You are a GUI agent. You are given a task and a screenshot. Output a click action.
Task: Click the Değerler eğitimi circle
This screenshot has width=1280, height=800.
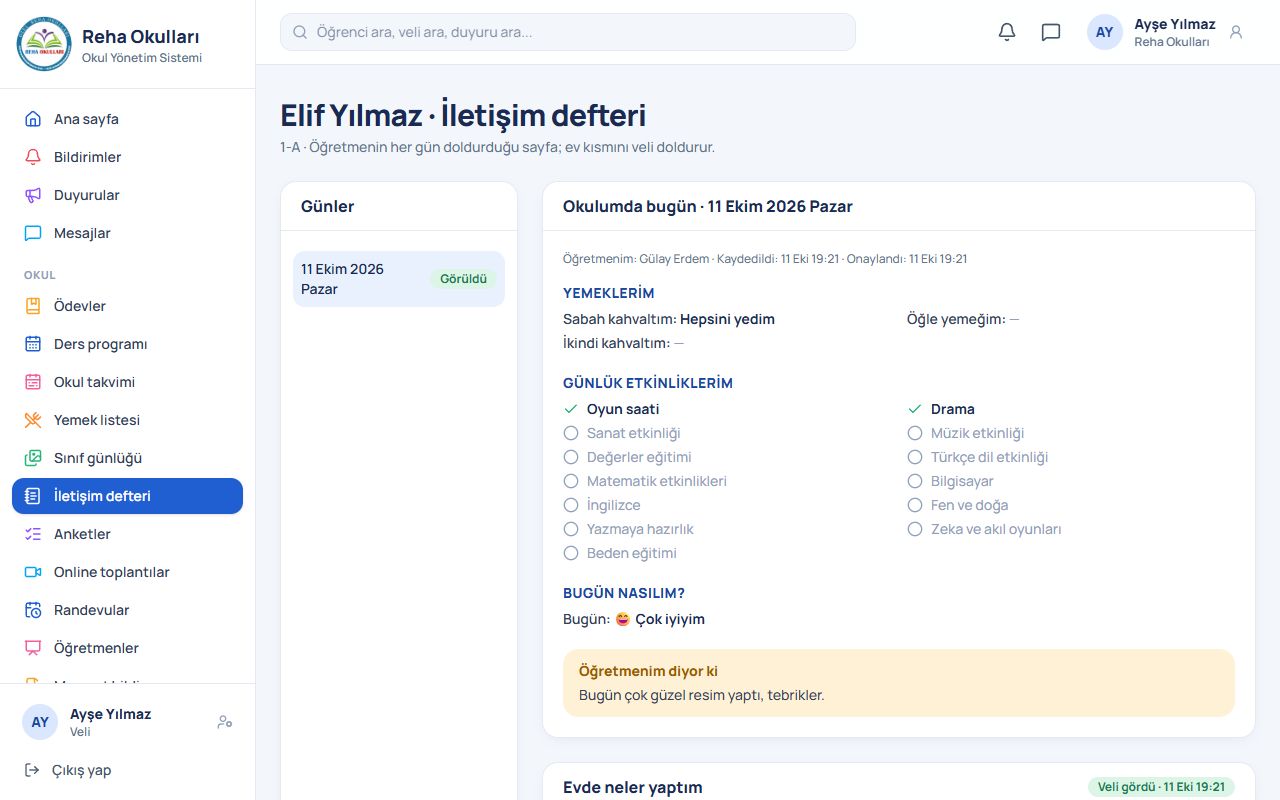[571, 457]
